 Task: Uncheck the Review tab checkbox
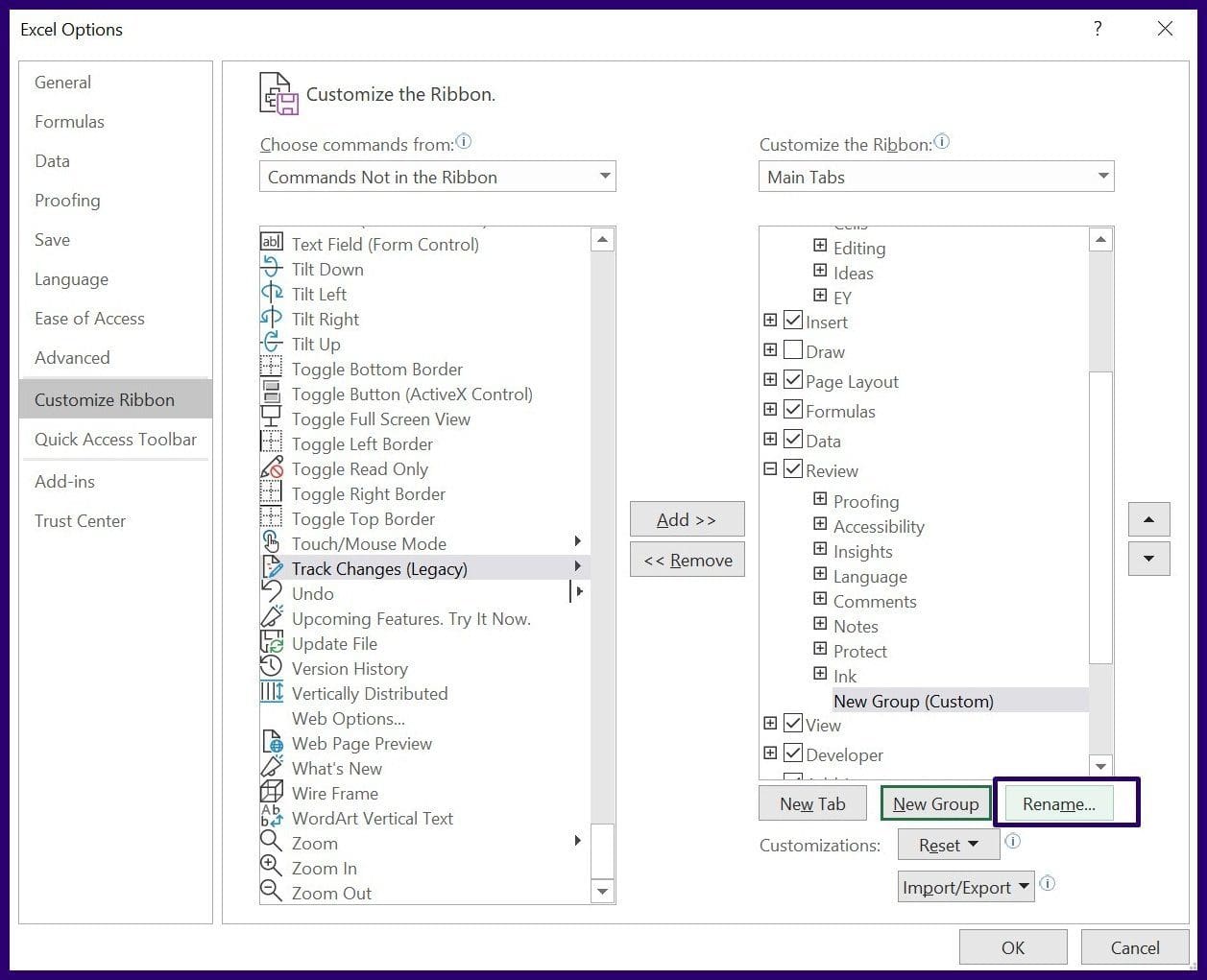[x=793, y=469]
